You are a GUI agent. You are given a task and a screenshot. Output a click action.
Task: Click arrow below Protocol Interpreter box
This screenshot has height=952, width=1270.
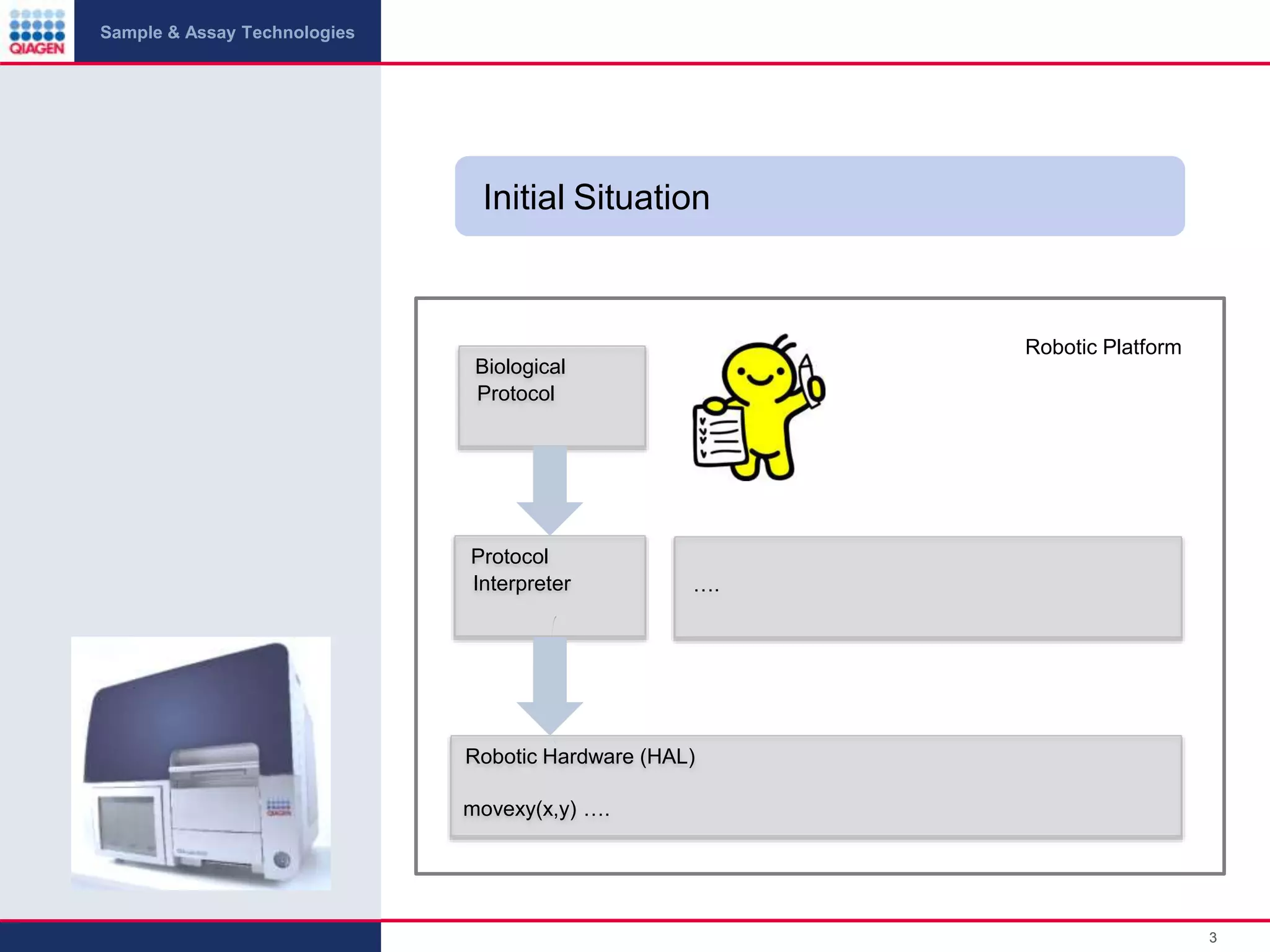pyautogui.click(x=549, y=685)
